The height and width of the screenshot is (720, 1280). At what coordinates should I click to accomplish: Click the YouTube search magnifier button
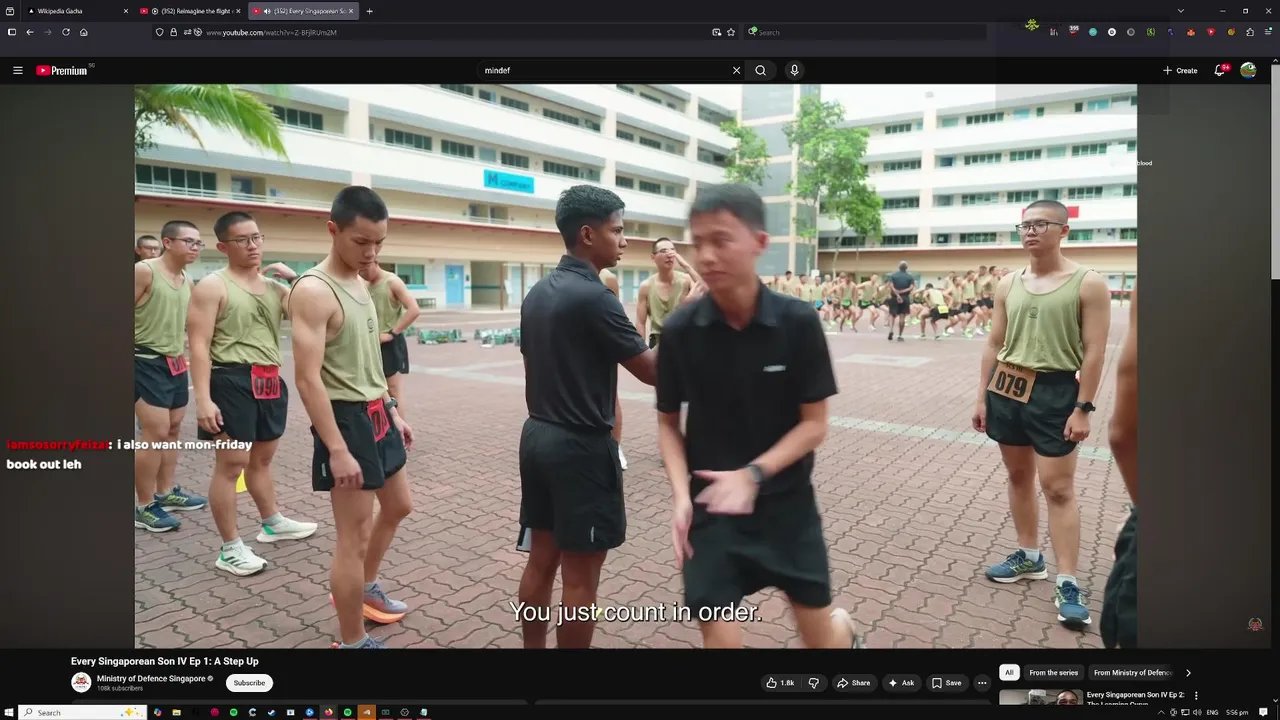761,70
